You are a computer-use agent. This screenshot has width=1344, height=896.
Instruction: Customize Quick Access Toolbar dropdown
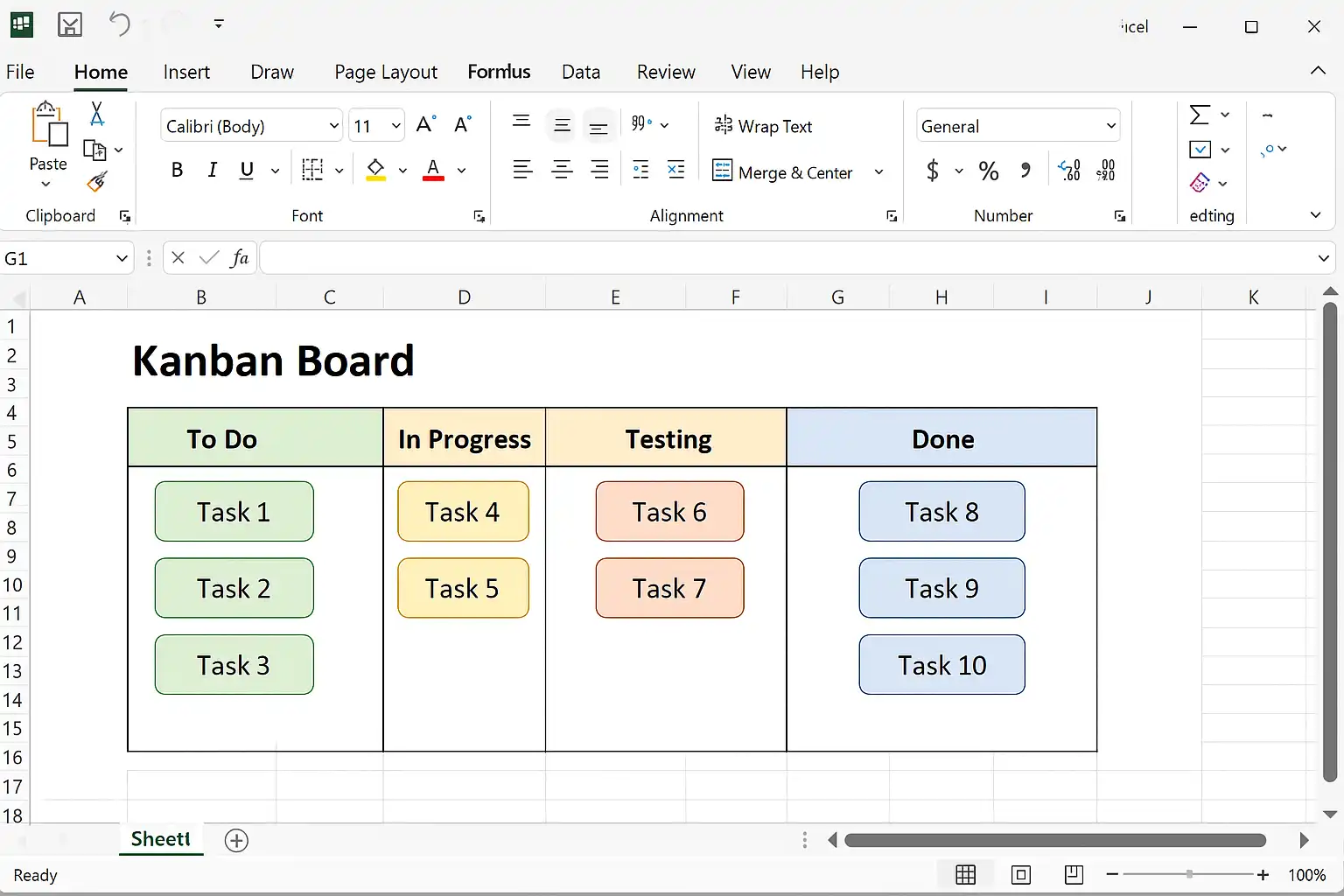219,24
